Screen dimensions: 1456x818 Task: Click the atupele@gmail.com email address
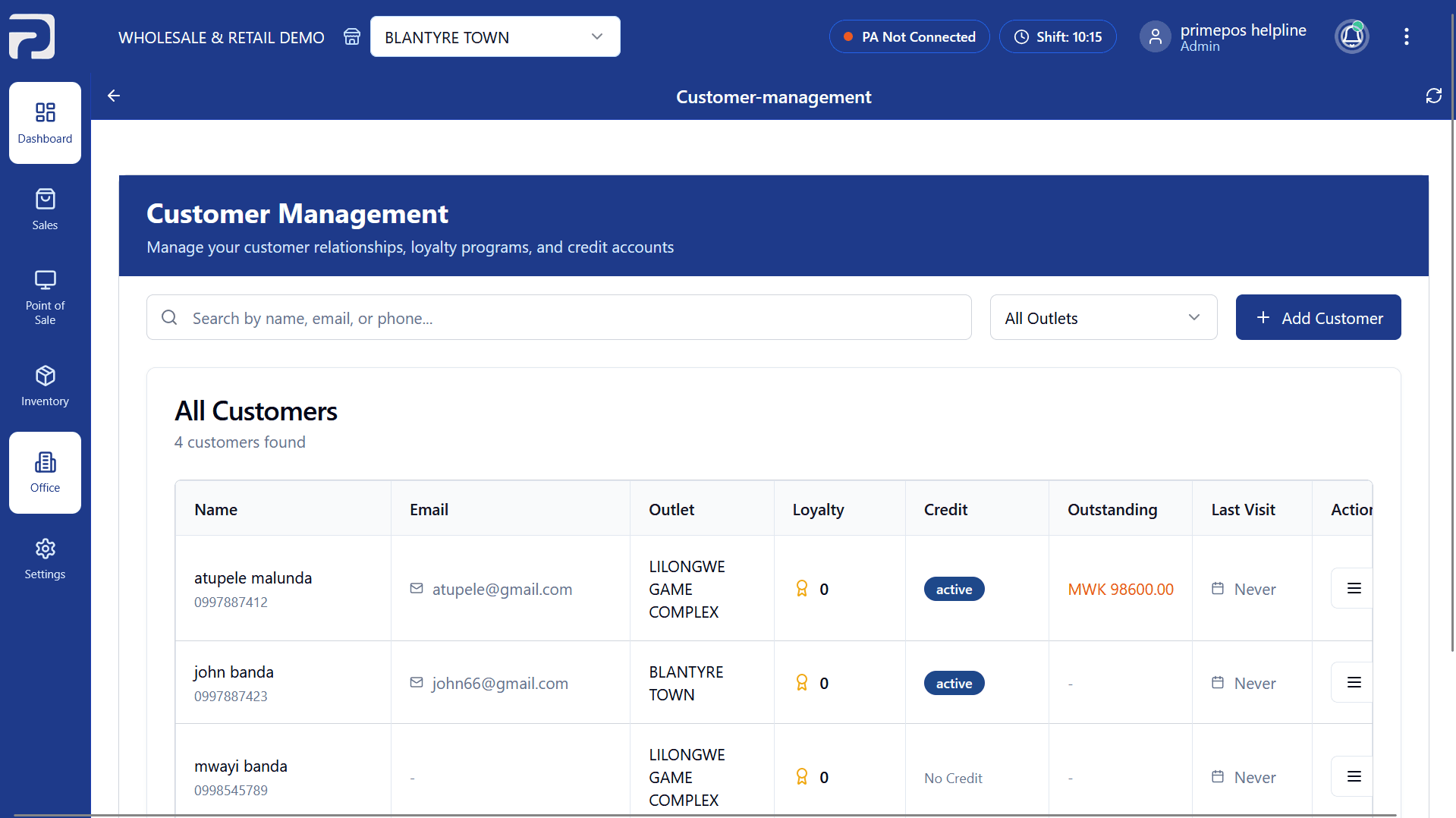502,589
